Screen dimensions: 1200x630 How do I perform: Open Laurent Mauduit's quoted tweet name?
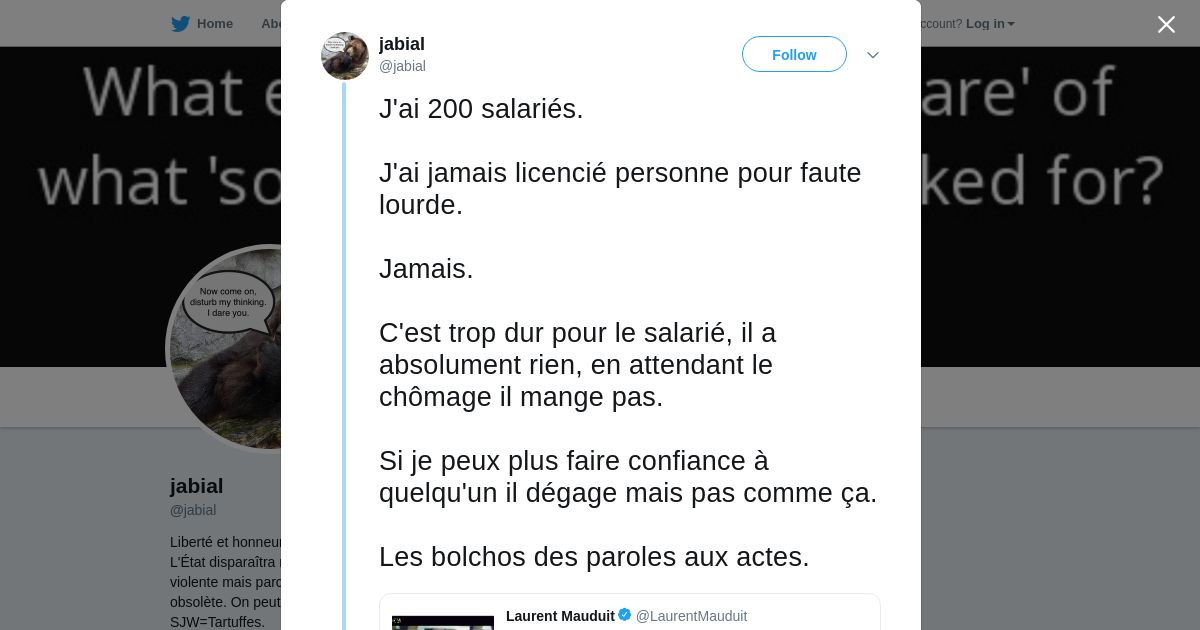[x=560, y=616]
